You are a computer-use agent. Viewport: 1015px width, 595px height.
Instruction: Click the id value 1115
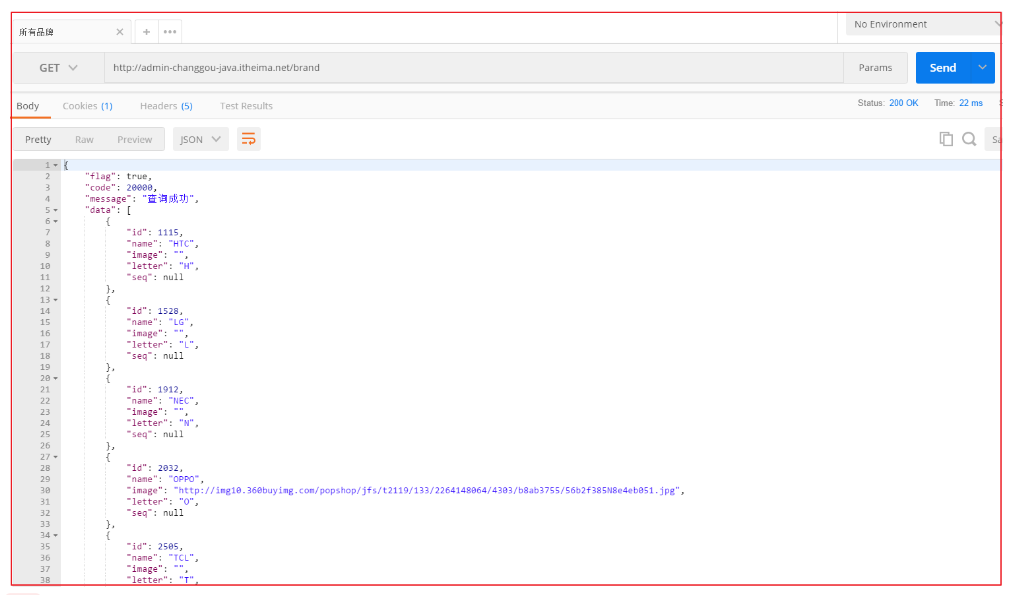tap(168, 232)
